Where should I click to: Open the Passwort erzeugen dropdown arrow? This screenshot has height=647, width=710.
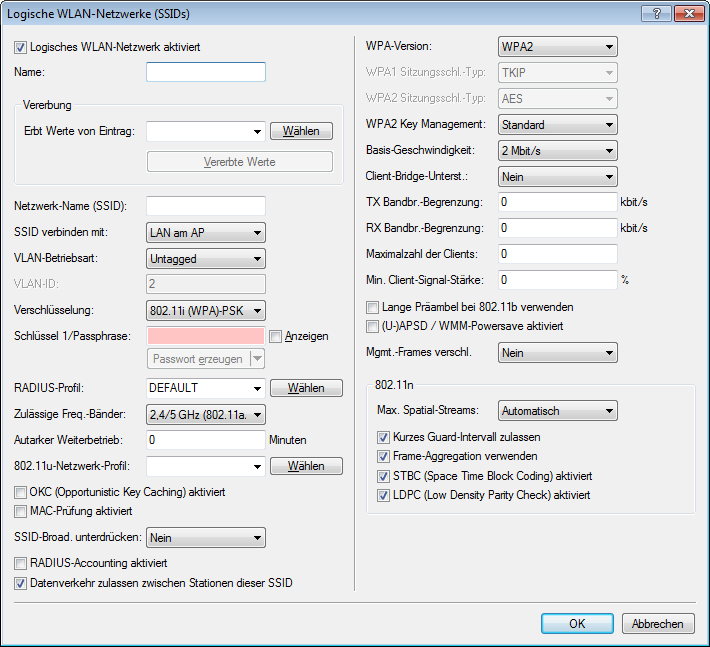tap(258, 359)
